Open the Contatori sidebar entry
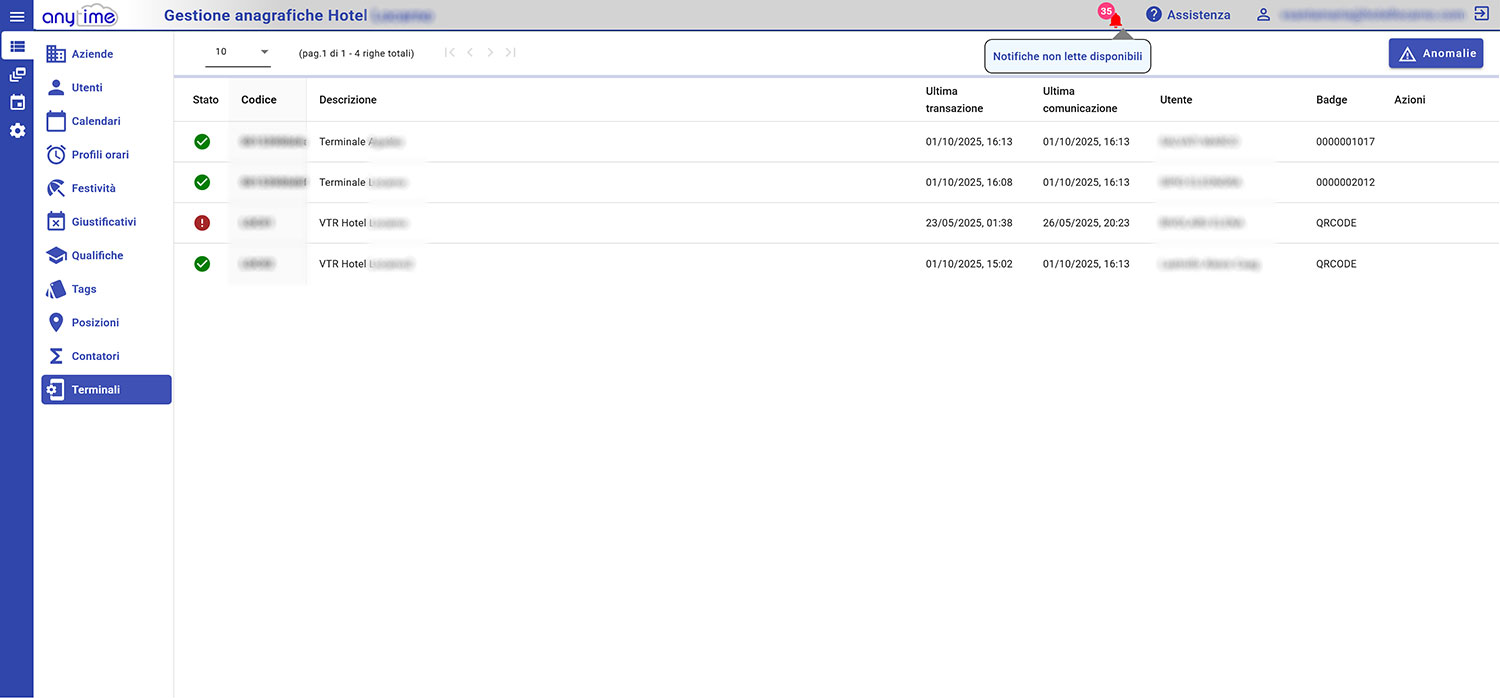Screen dimensions: 1500x698 [95, 356]
